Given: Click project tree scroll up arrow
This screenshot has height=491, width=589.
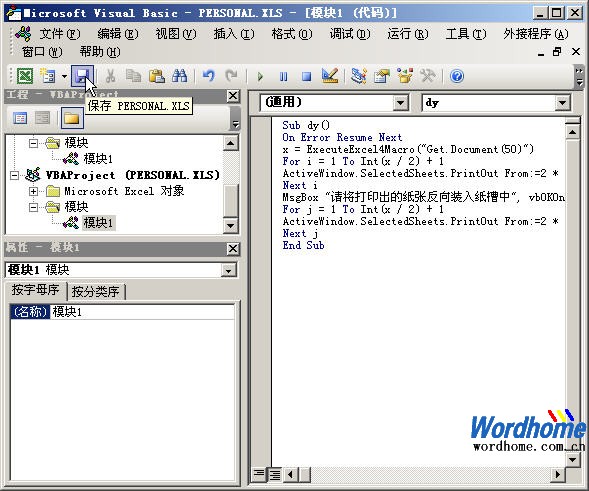Looking at the screenshot, I should 230,143.
